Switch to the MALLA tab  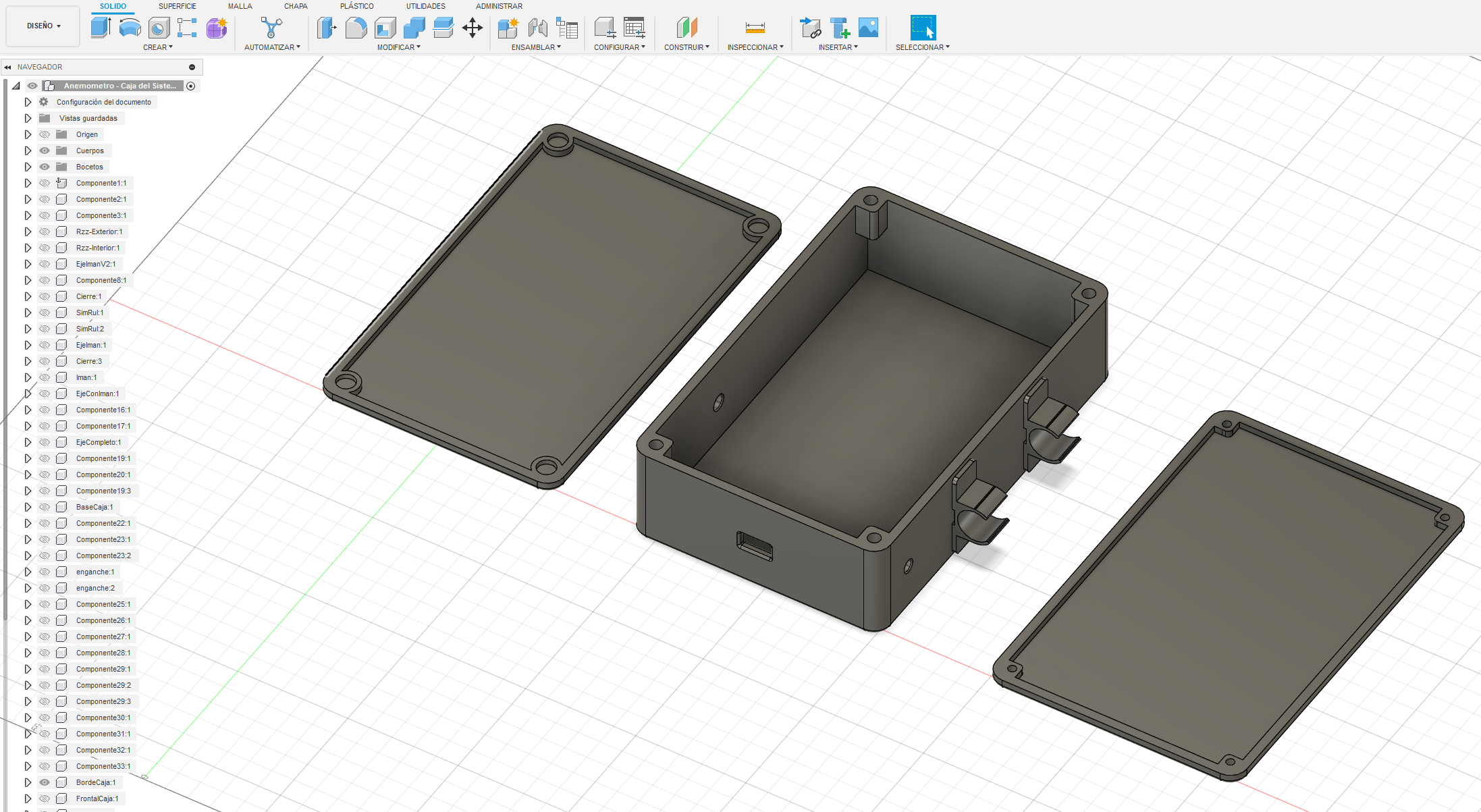point(240,6)
